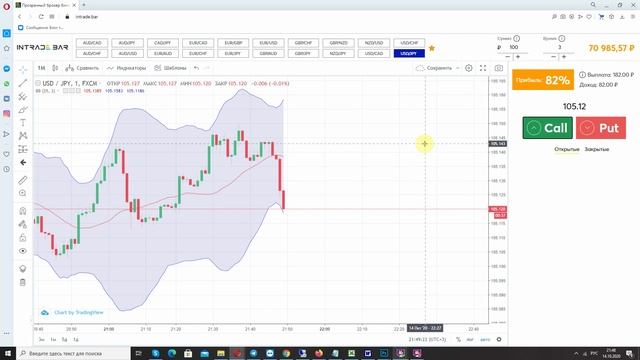
Task: Choose the EUR/GBP currency pair
Action: (233, 43)
